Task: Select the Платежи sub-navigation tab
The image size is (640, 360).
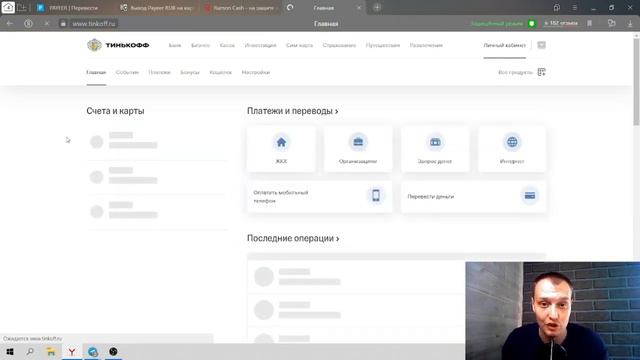Action: [x=159, y=72]
